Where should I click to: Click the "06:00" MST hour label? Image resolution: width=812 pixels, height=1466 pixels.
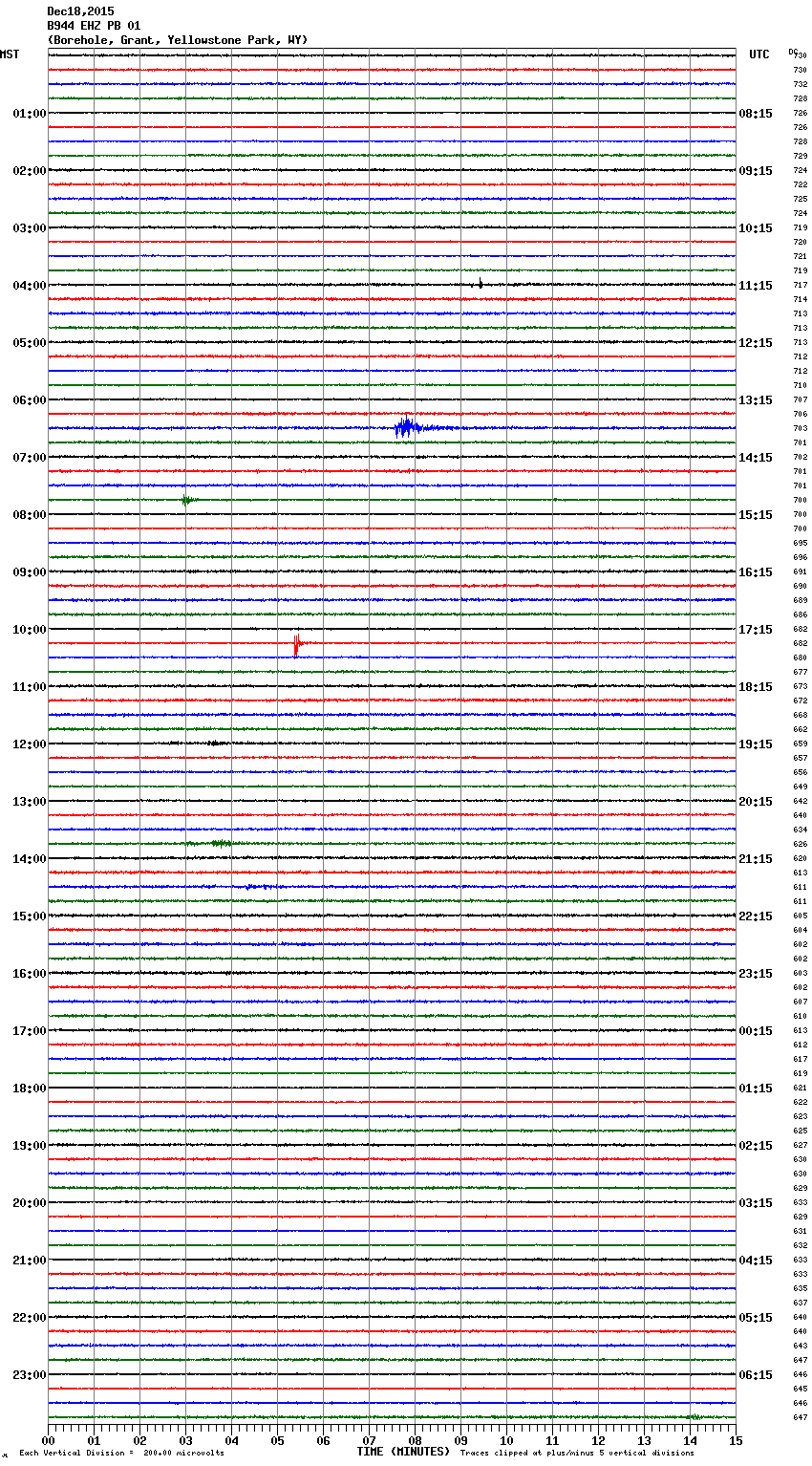(x=30, y=400)
